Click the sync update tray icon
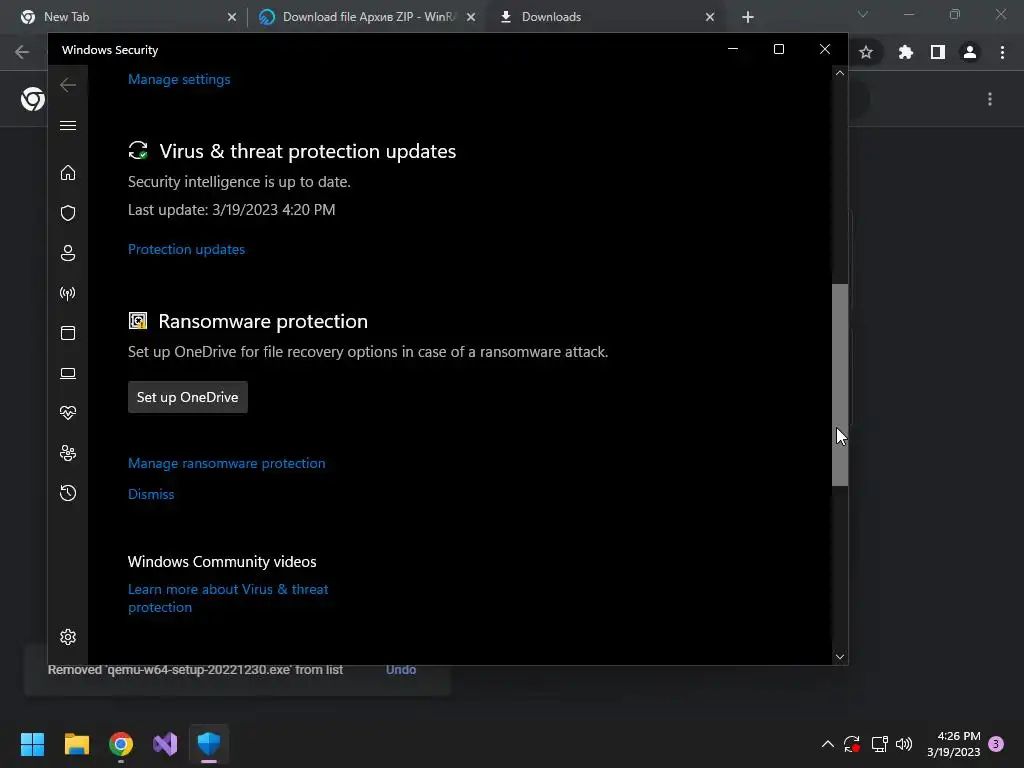 tap(852, 744)
